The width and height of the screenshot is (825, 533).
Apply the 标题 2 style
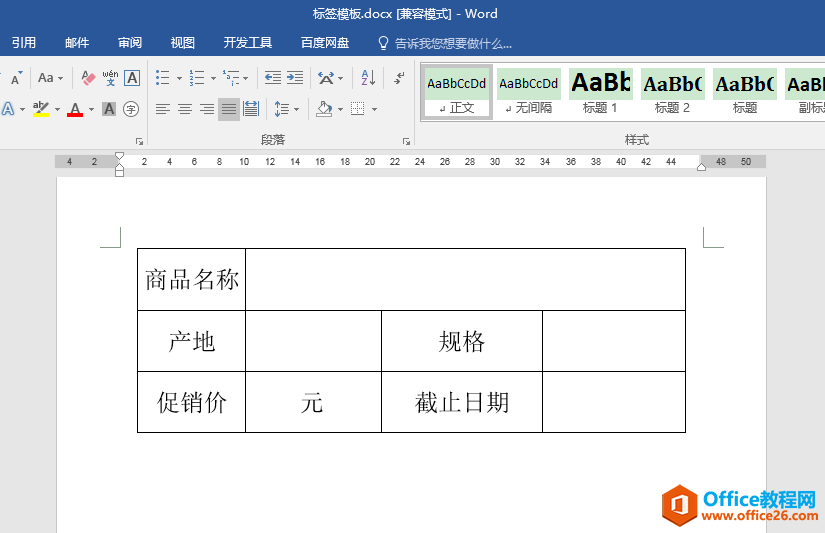[x=672, y=92]
